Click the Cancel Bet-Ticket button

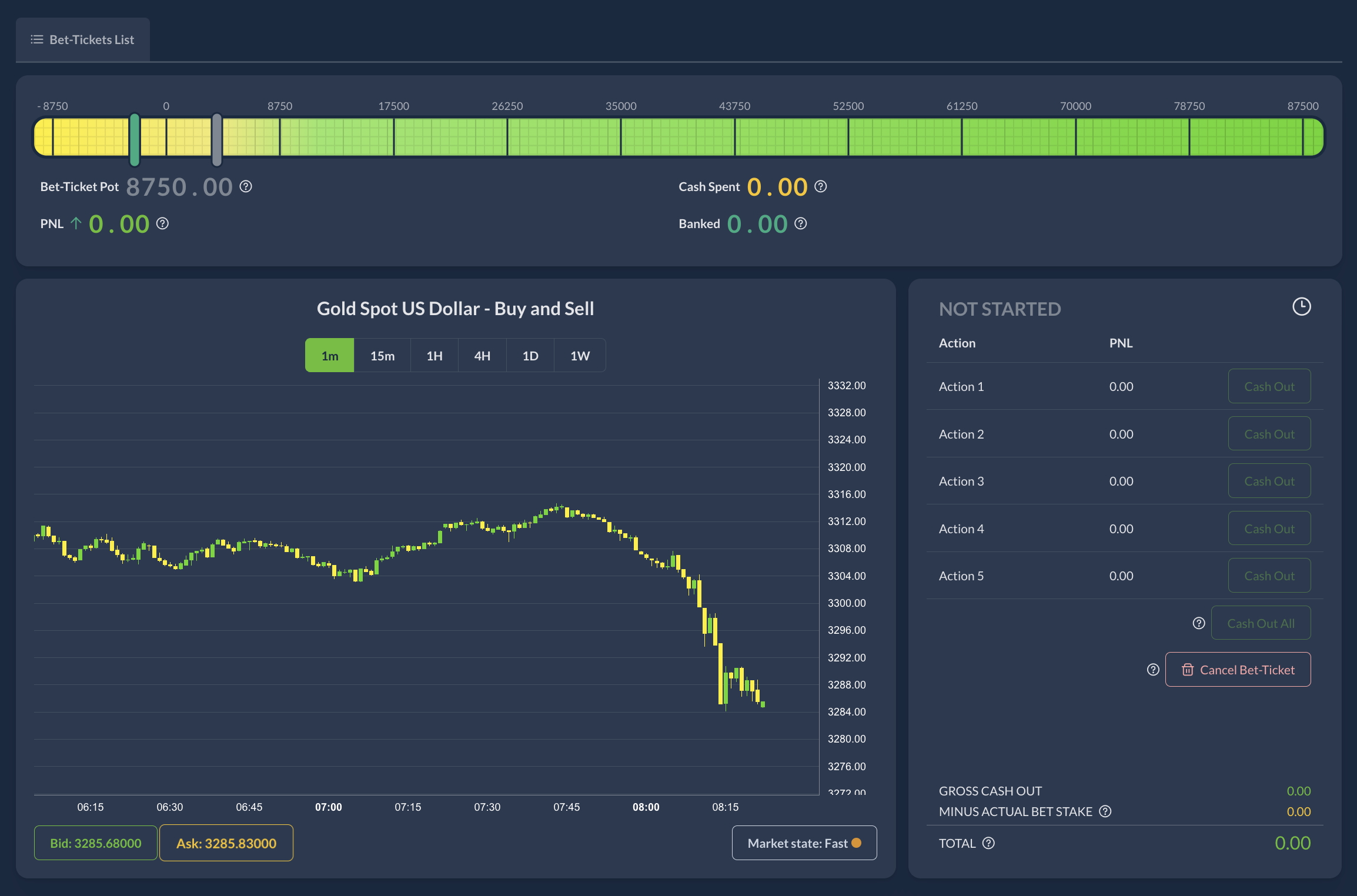click(1238, 670)
